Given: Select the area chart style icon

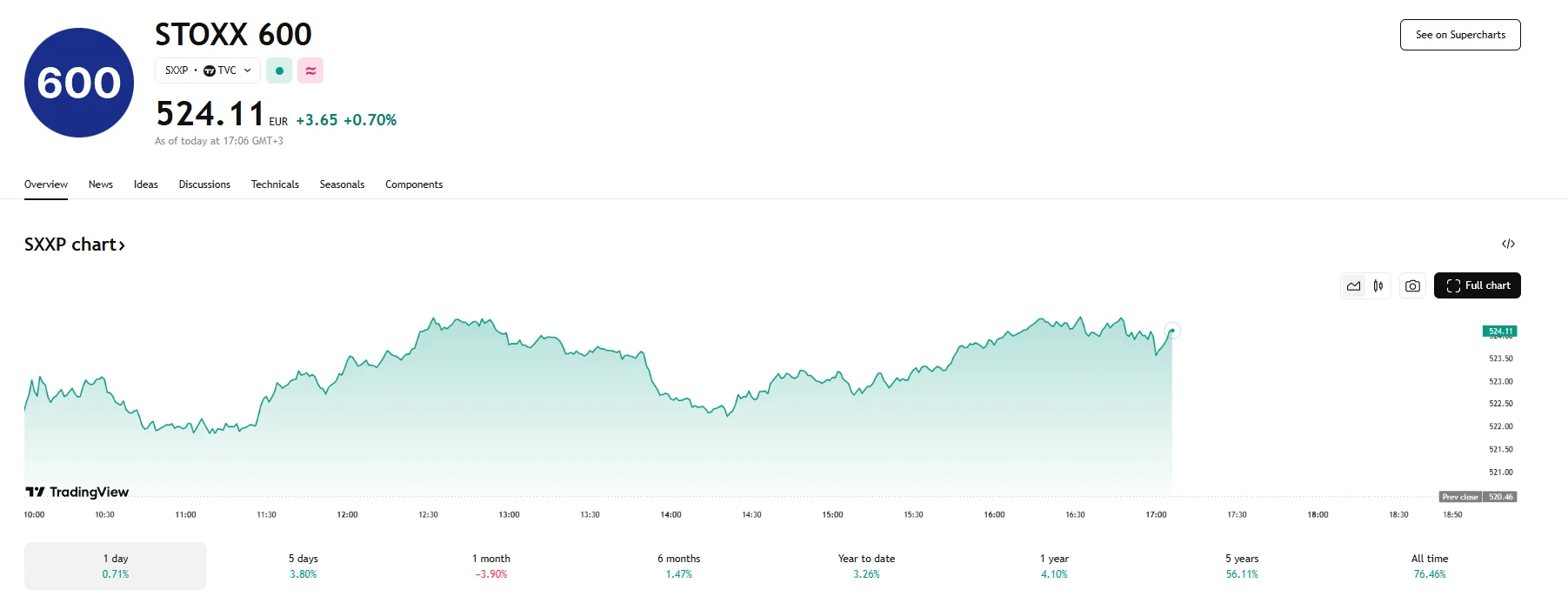Looking at the screenshot, I should click(1353, 285).
